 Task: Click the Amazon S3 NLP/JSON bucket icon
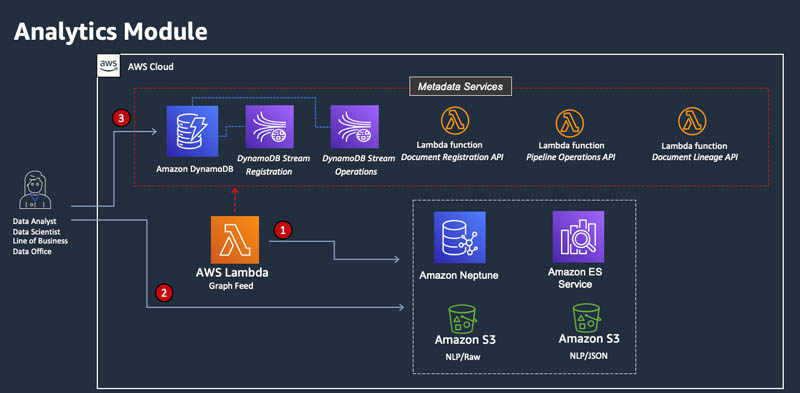(x=587, y=318)
